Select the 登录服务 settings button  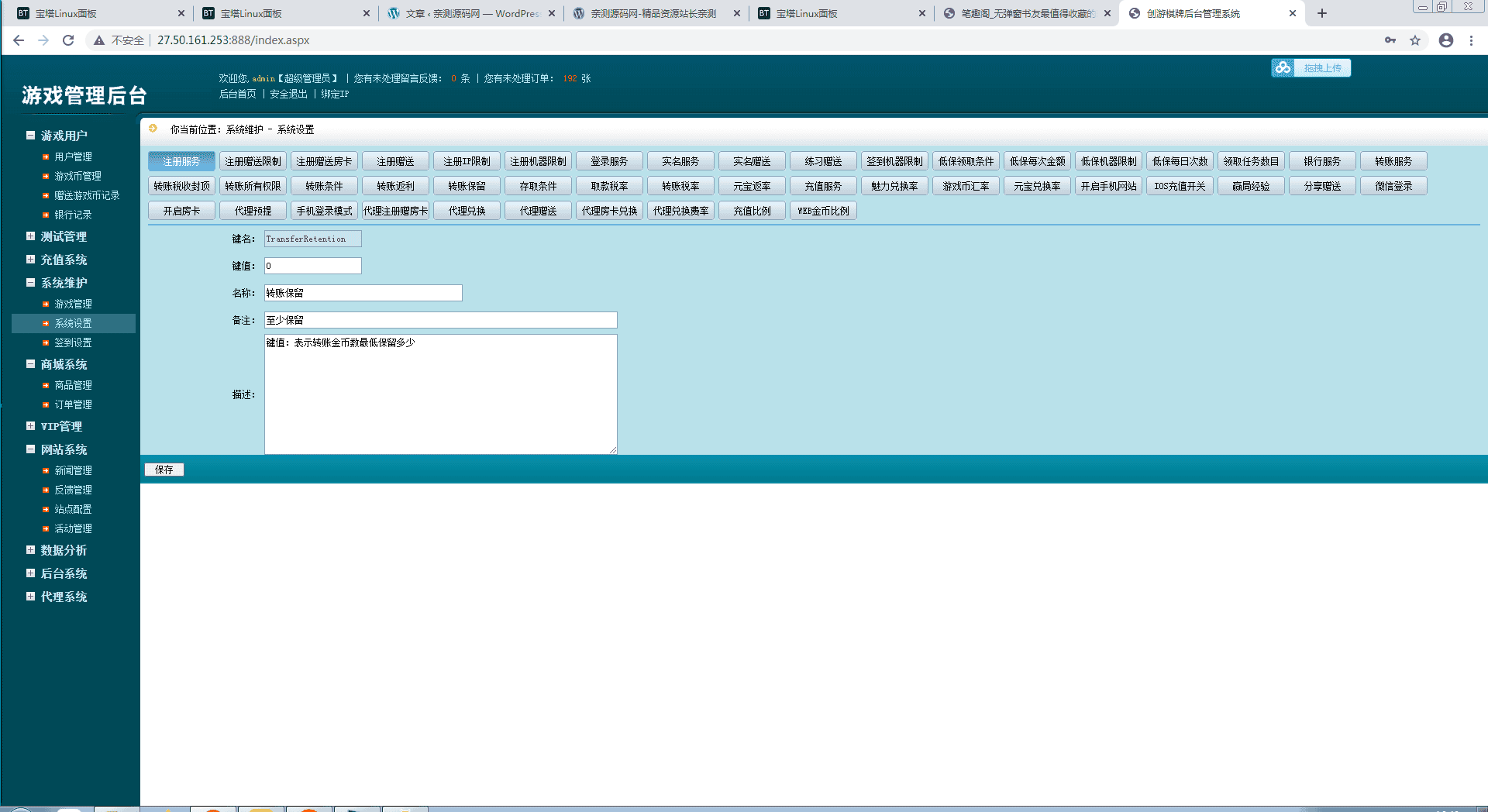click(609, 161)
